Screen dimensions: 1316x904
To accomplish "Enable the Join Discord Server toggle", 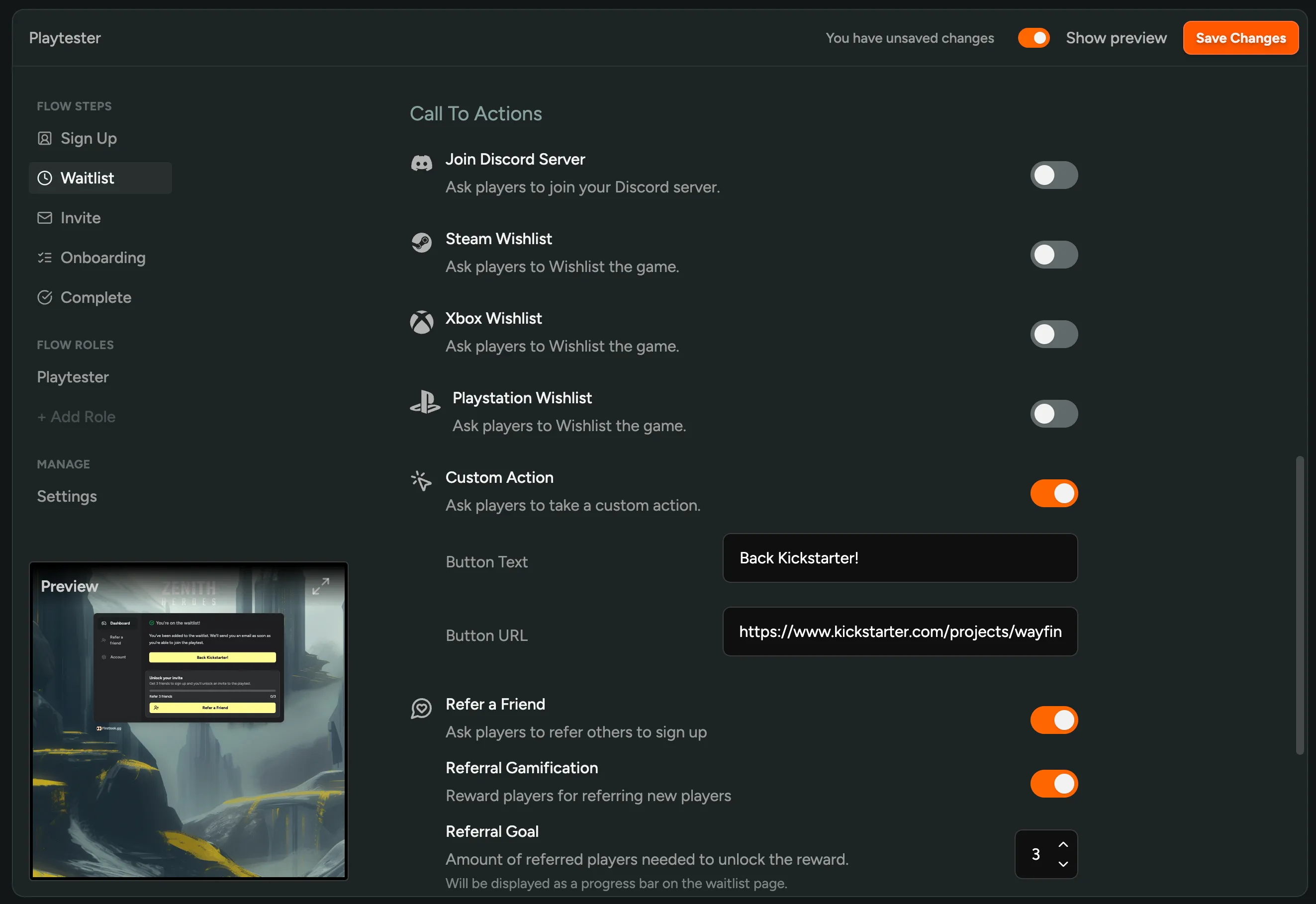I will [1054, 175].
